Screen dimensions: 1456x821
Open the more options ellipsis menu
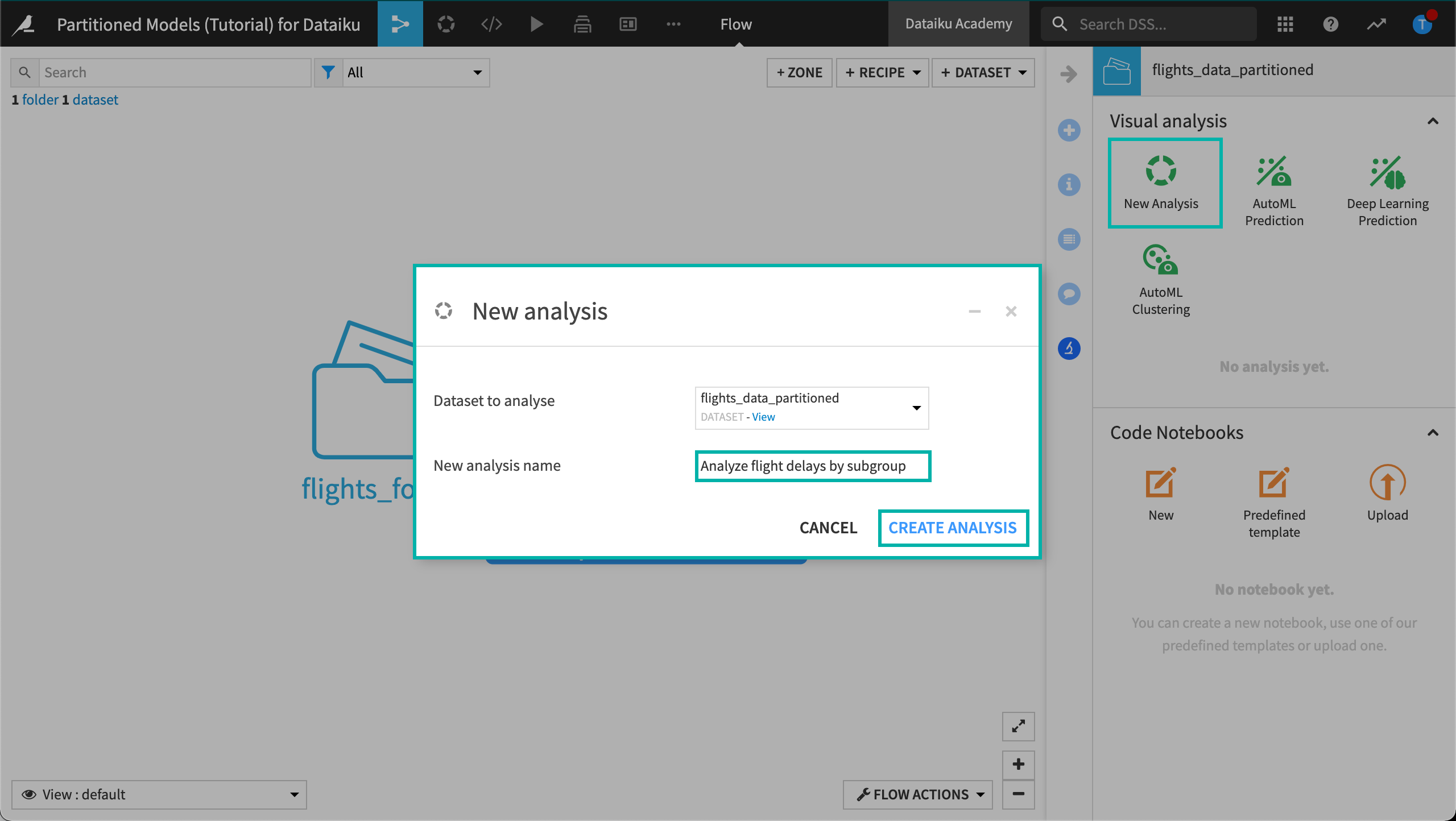click(673, 24)
